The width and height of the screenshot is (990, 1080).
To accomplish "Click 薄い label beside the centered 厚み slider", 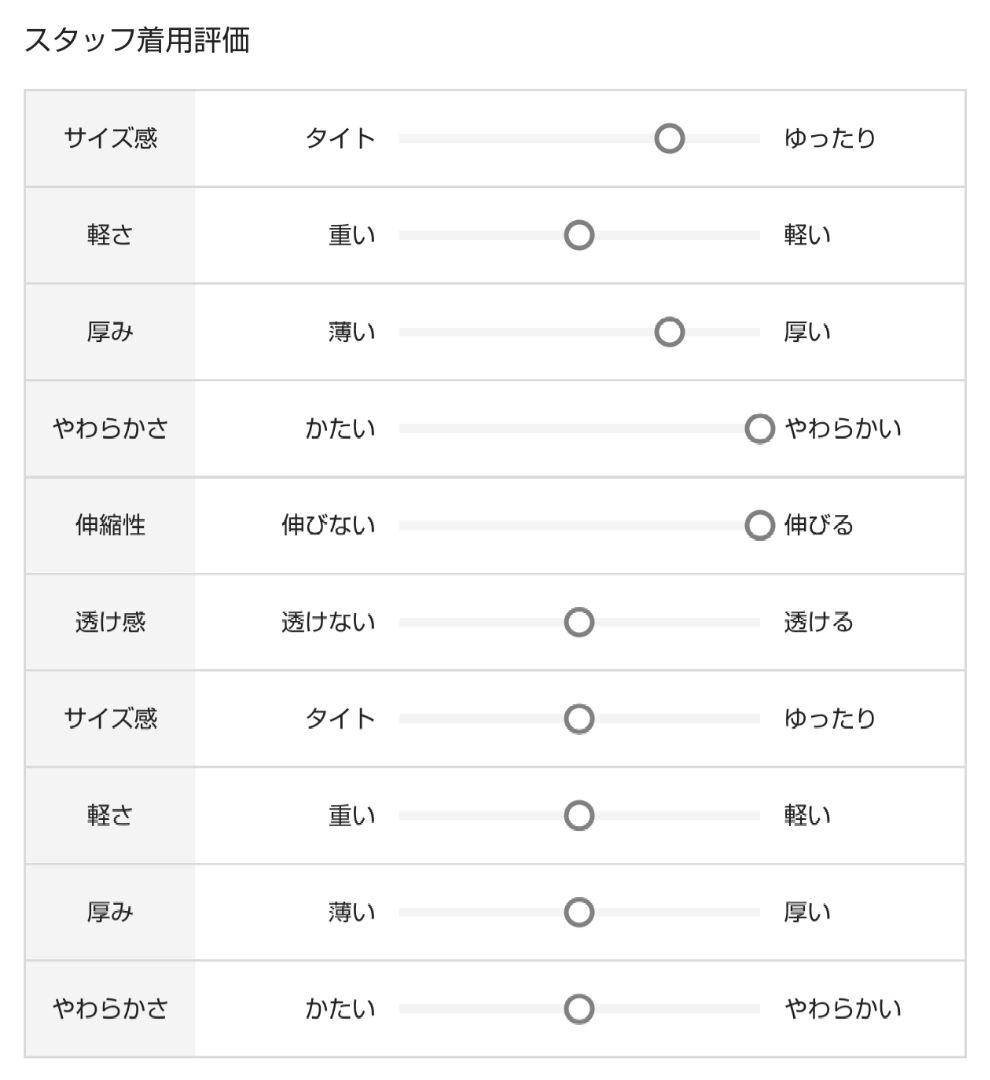I will tap(352, 912).
